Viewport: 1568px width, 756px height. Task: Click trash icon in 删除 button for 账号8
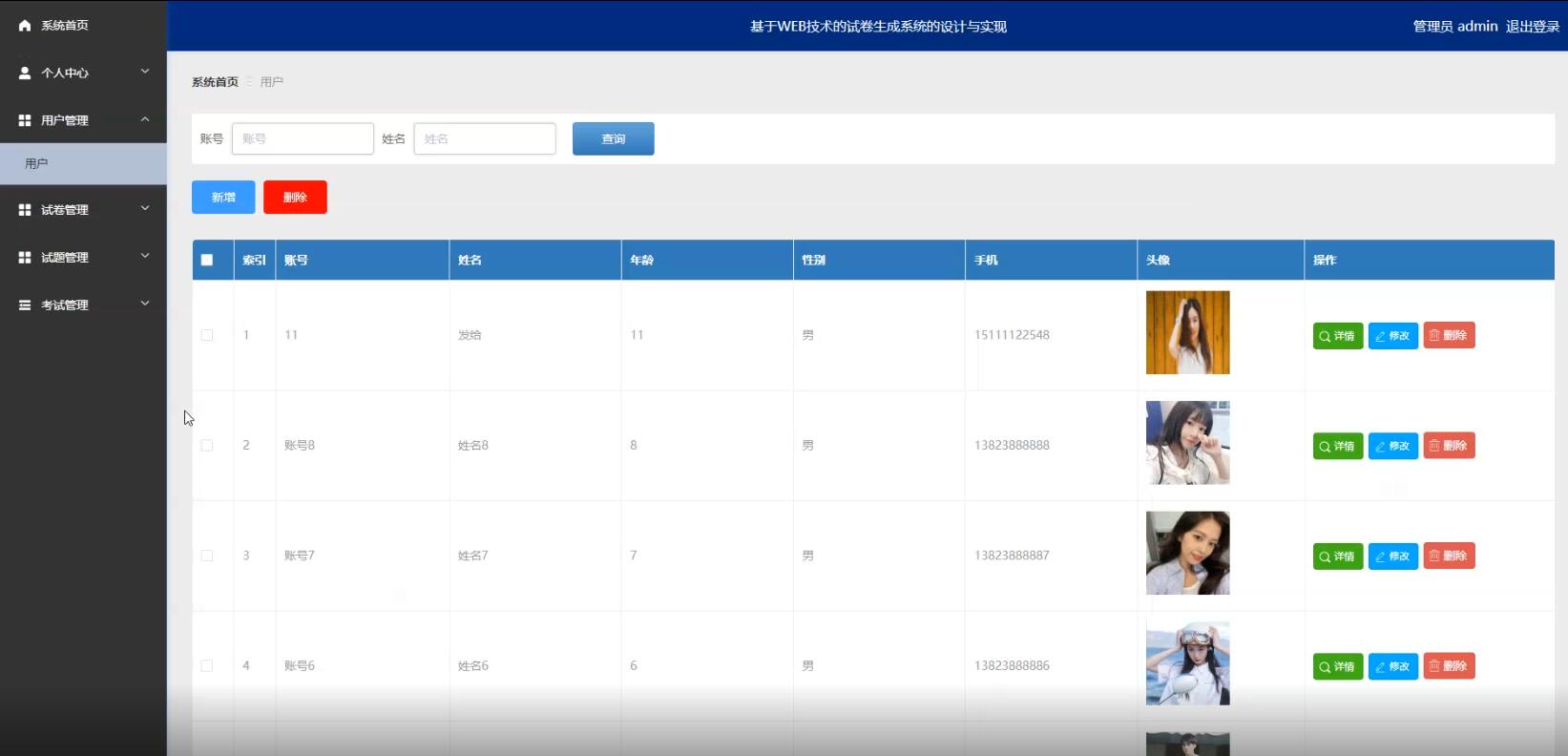(x=1434, y=445)
